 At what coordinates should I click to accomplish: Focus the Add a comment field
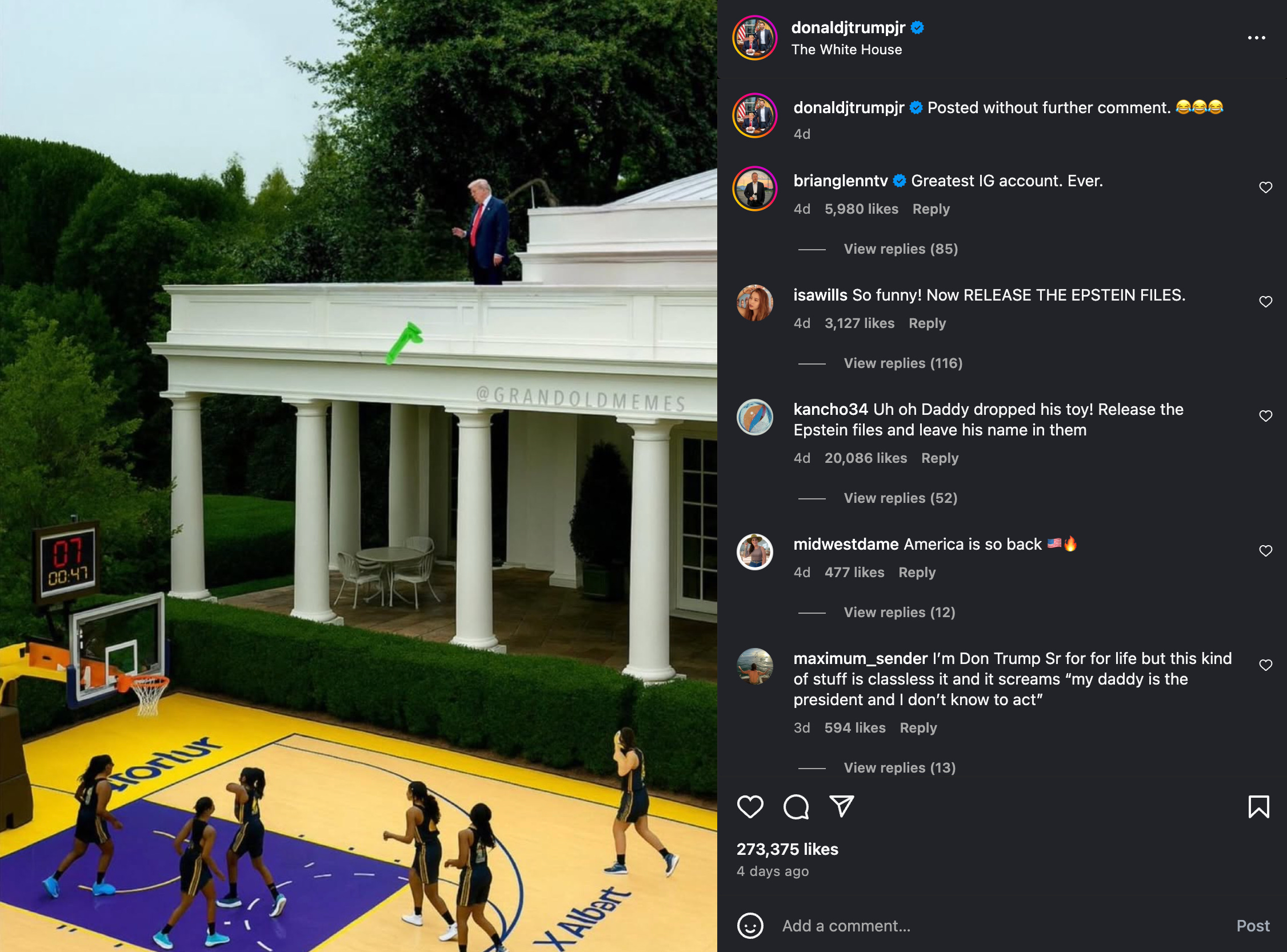click(x=1003, y=926)
